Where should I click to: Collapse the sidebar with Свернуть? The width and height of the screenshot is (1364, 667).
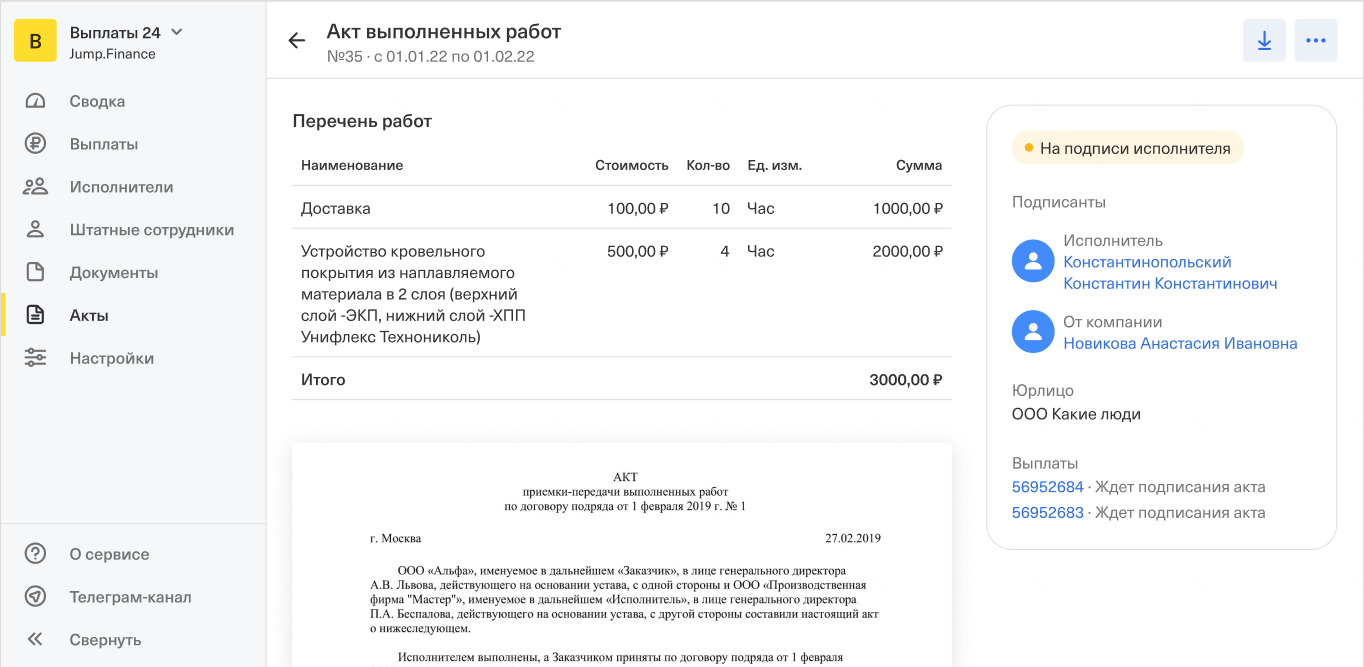(x=104, y=640)
